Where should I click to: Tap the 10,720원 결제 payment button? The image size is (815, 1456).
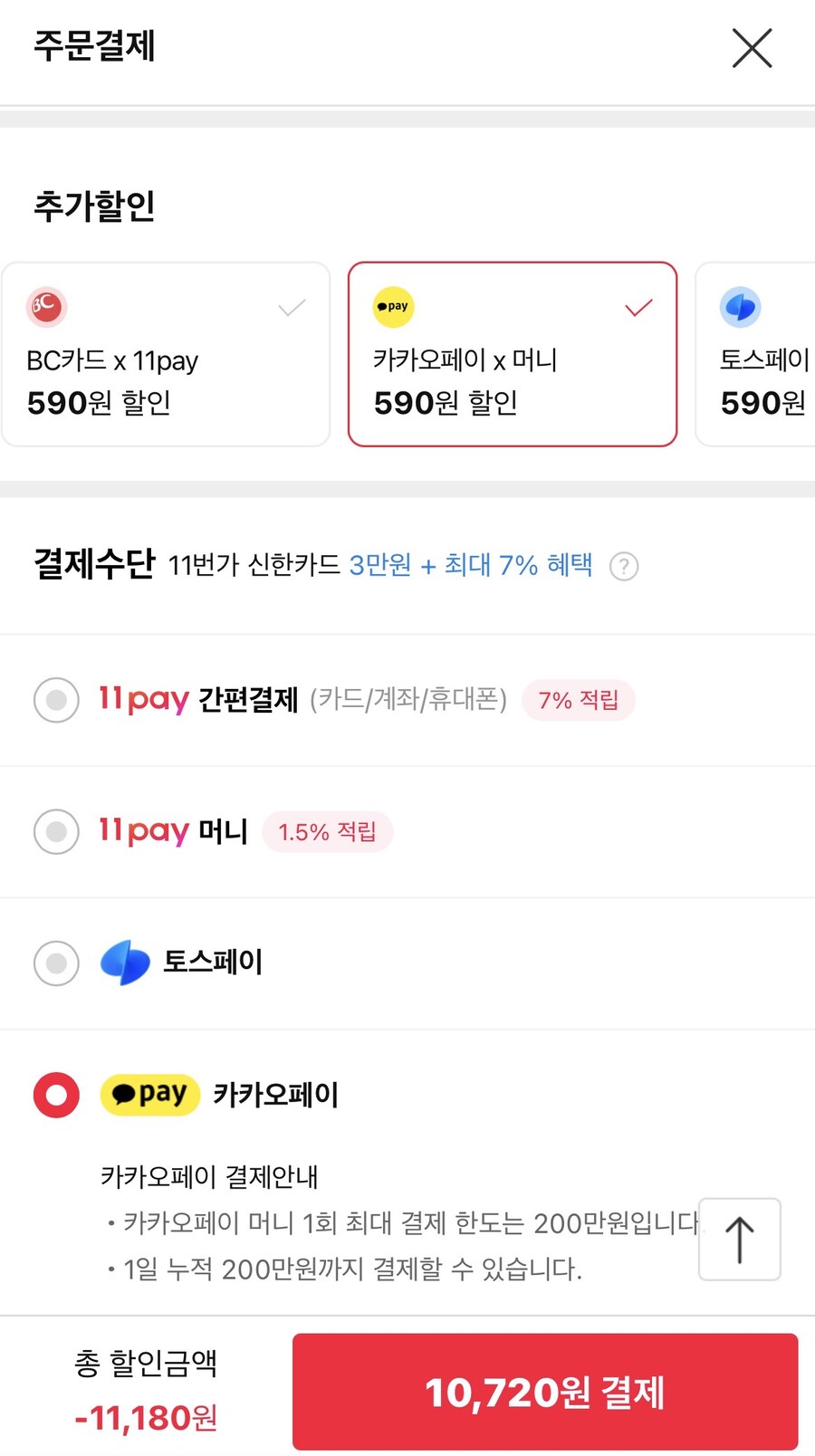548,1392
